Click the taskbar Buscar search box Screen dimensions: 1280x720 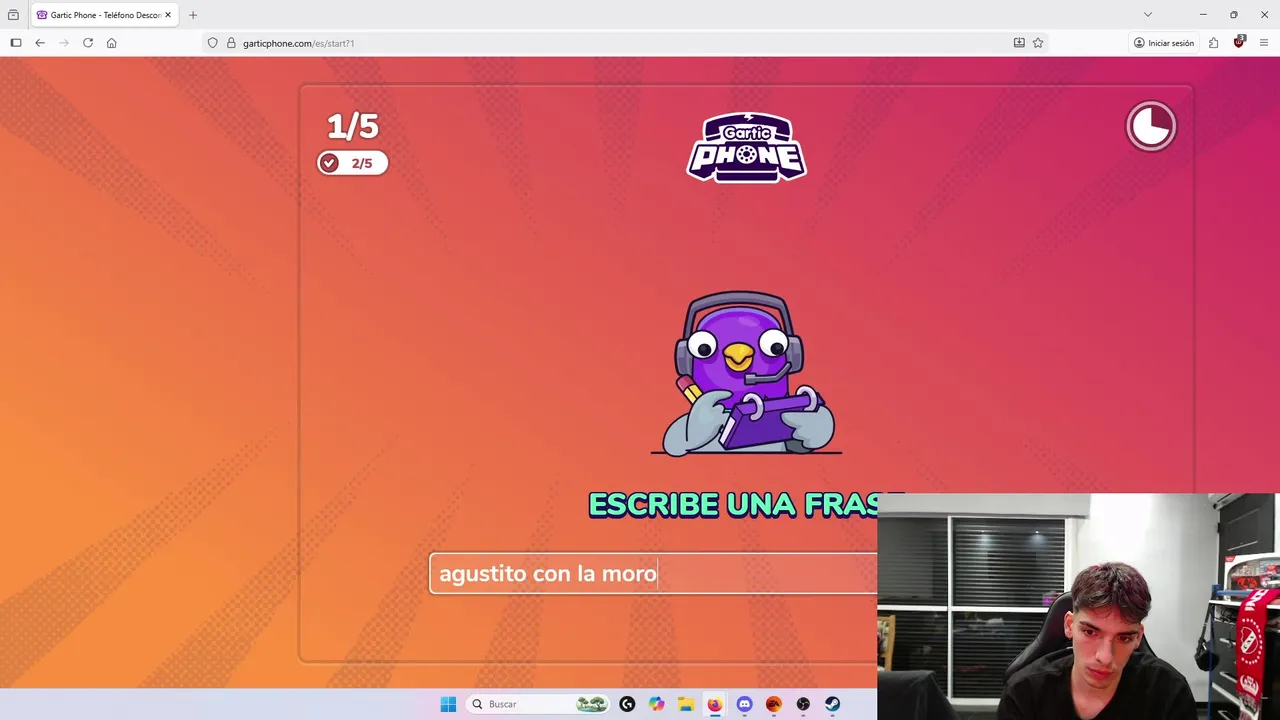pyautogui.click(x=539, y=704)
